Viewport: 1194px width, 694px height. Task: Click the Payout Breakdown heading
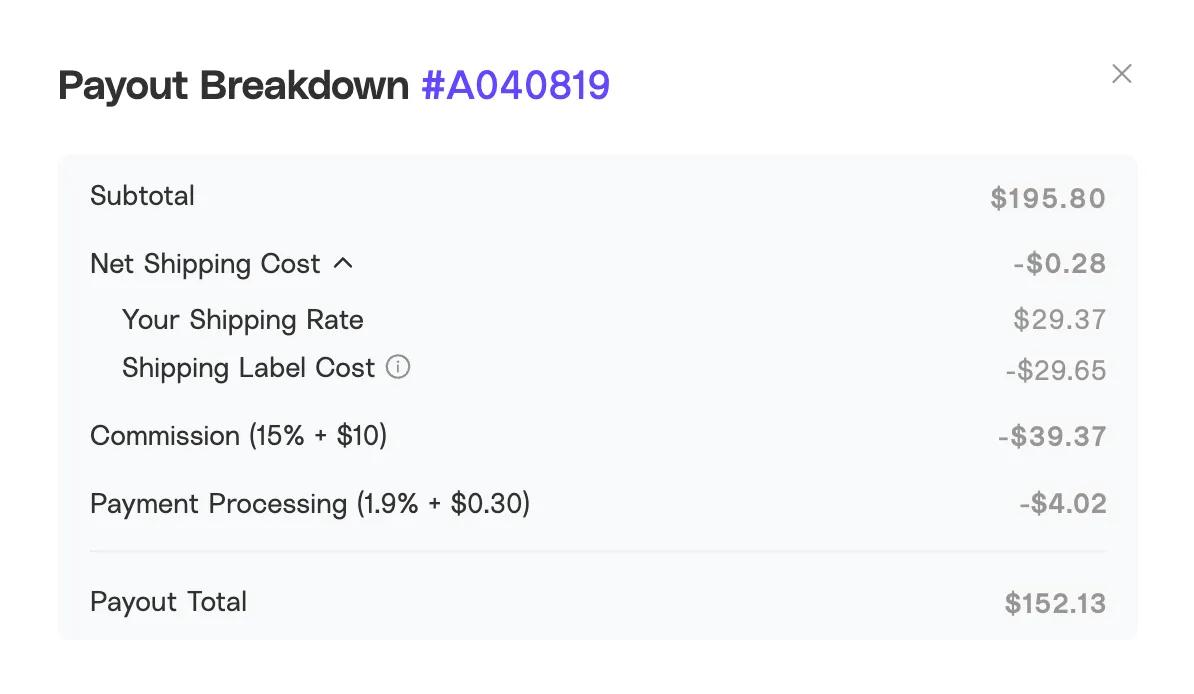click(232, 85)
